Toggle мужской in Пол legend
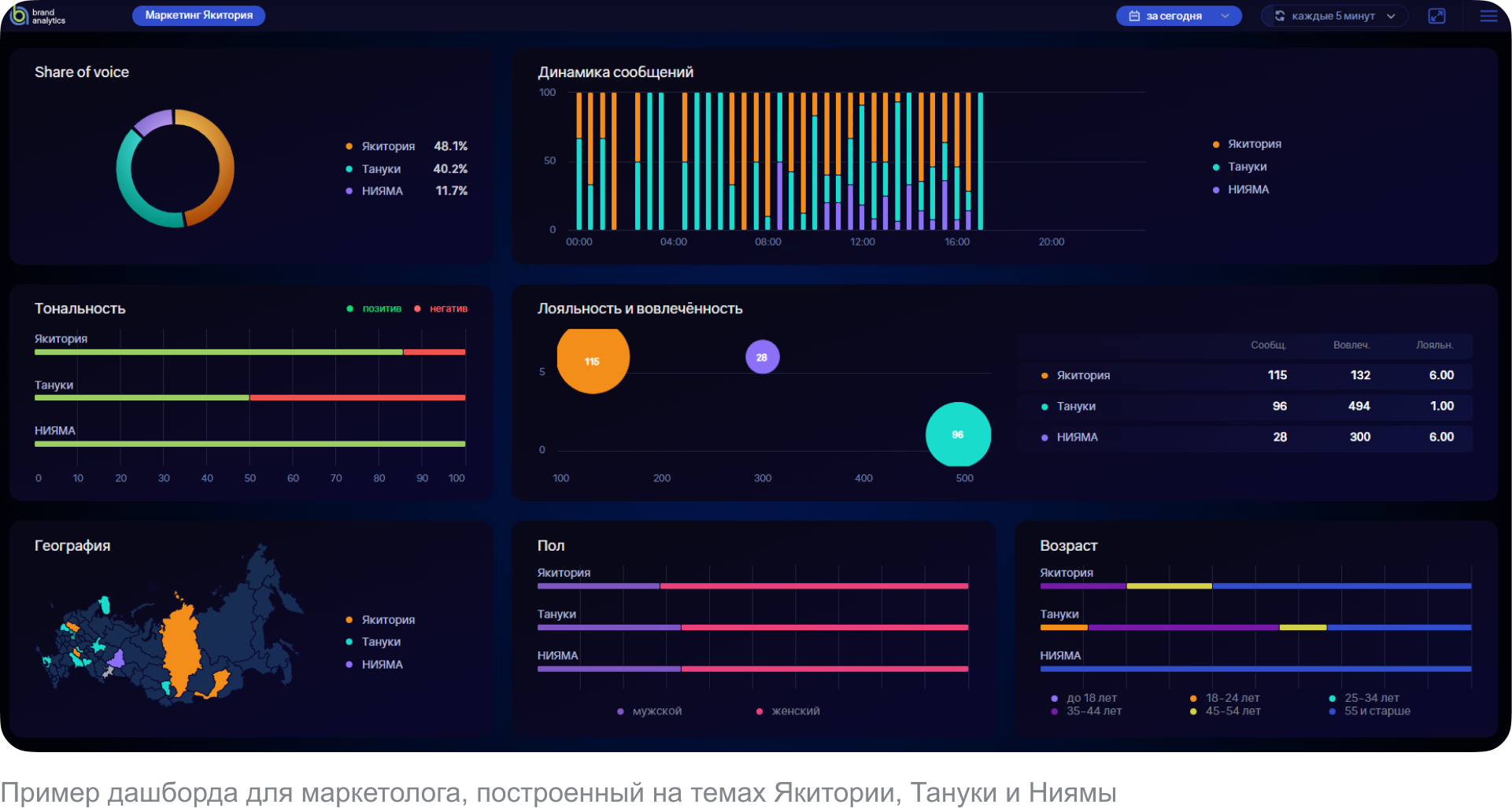Viewport: 1512px width, 808px height. tap(649, 711)
